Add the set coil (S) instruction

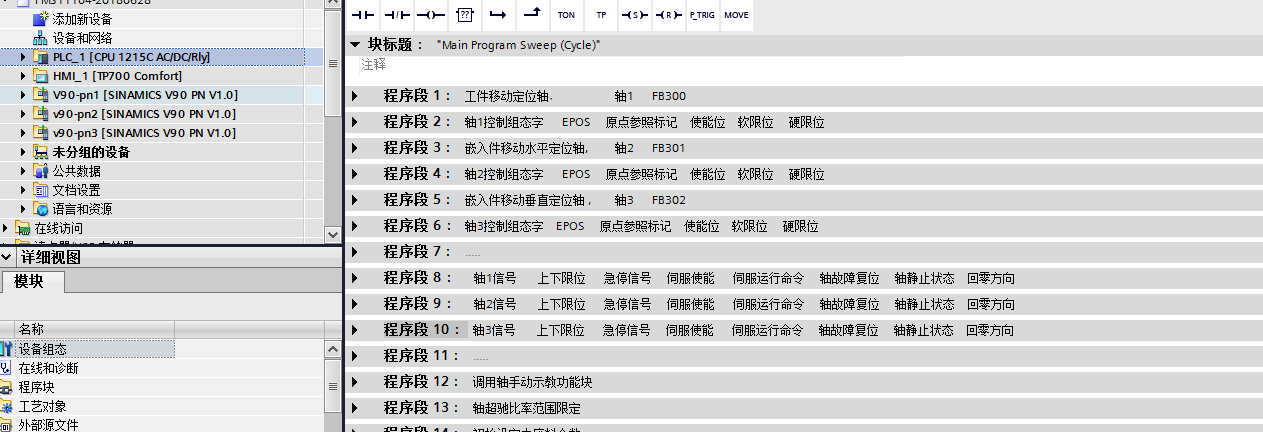tap(634, 15)
